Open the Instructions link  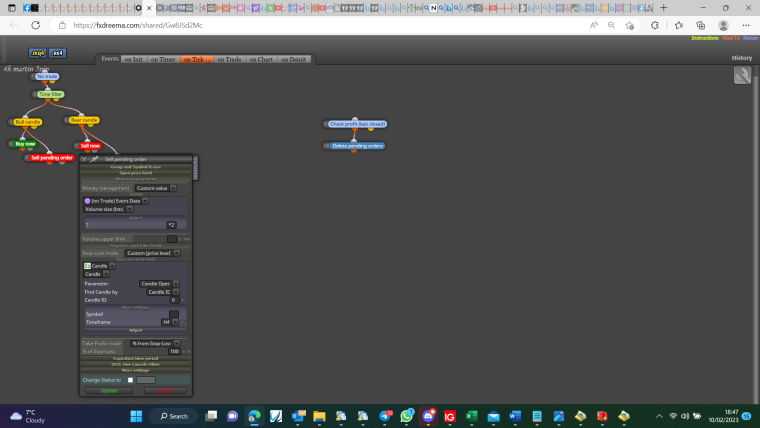(x=705, y=38)
